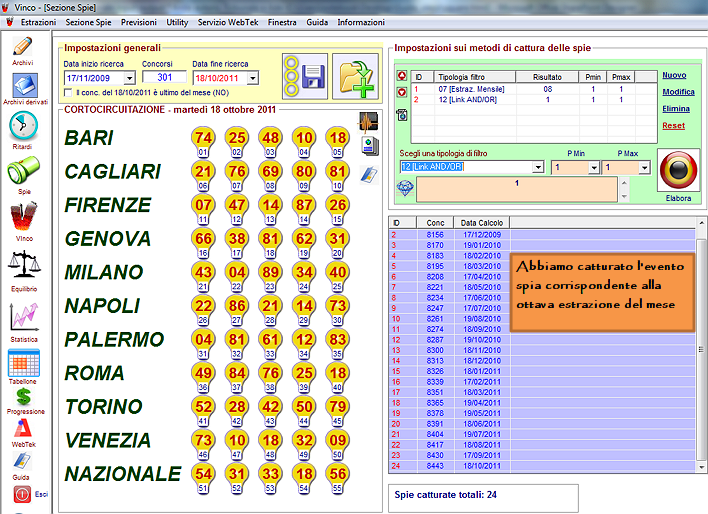Open the P Min dropdown

[x=594, y=168]
